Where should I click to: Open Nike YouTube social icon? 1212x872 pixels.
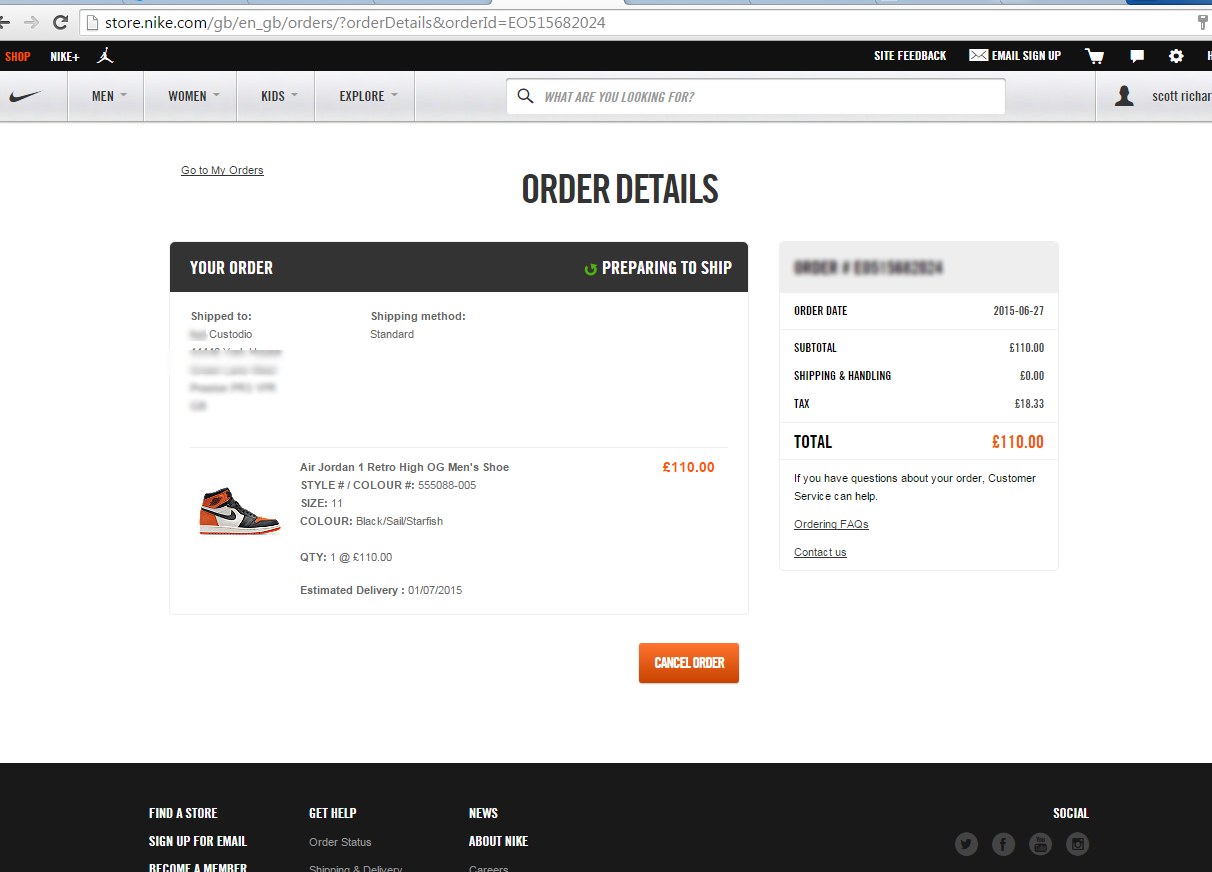point(1040,844)
